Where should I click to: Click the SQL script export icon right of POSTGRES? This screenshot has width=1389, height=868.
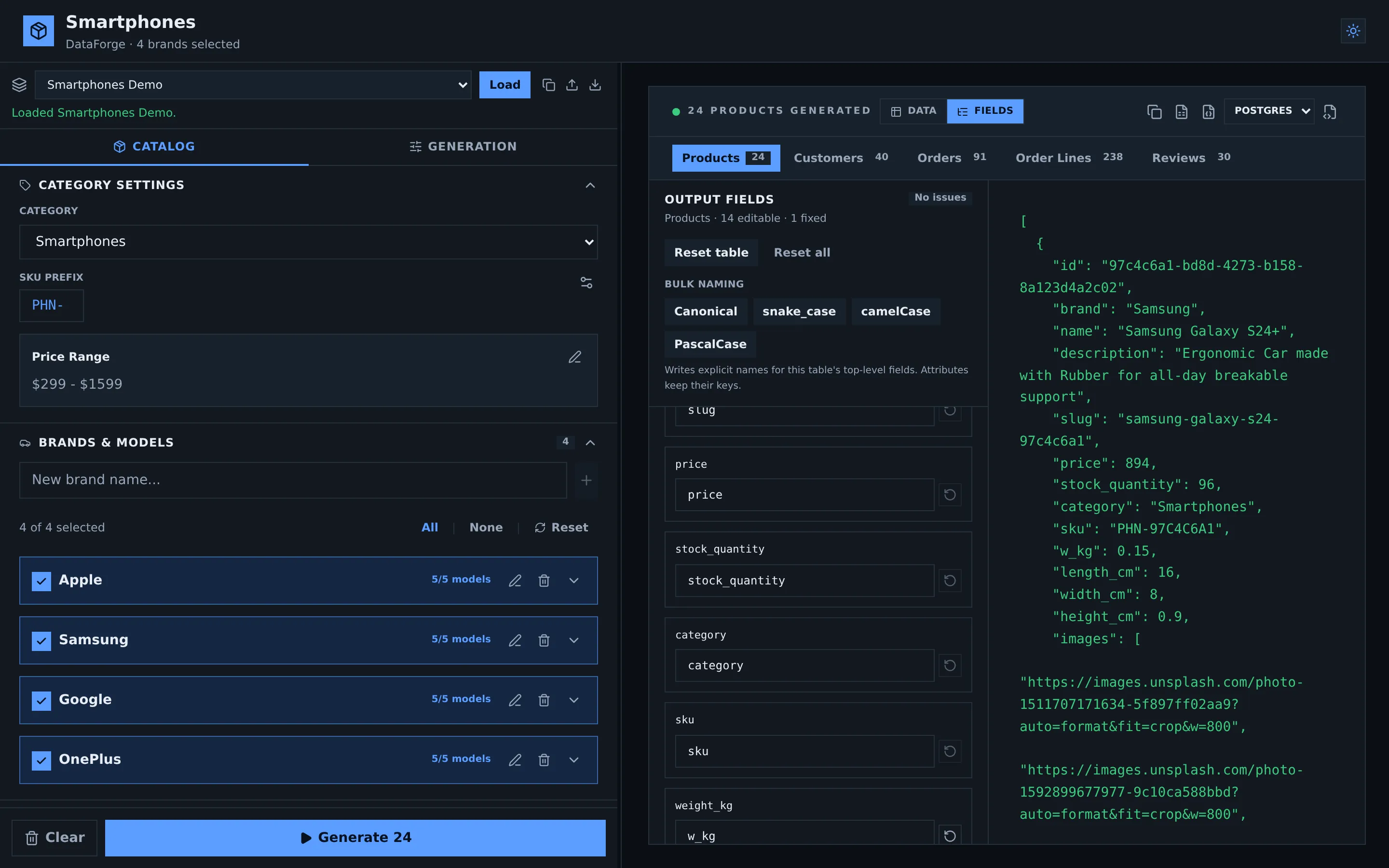pyautogui.click(x=1330, y=111)
